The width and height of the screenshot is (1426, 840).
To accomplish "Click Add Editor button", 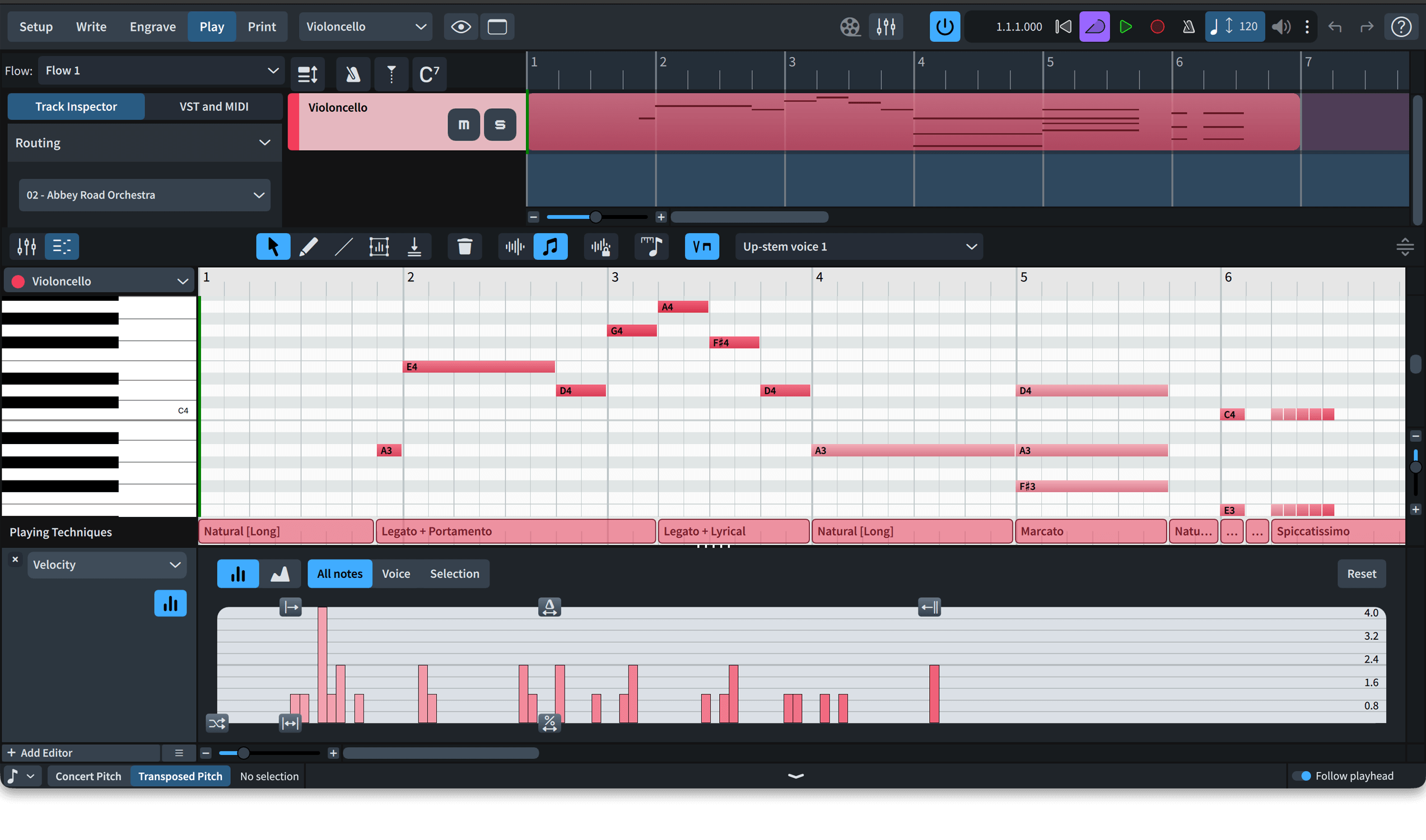I will click(x=40, y=753).
